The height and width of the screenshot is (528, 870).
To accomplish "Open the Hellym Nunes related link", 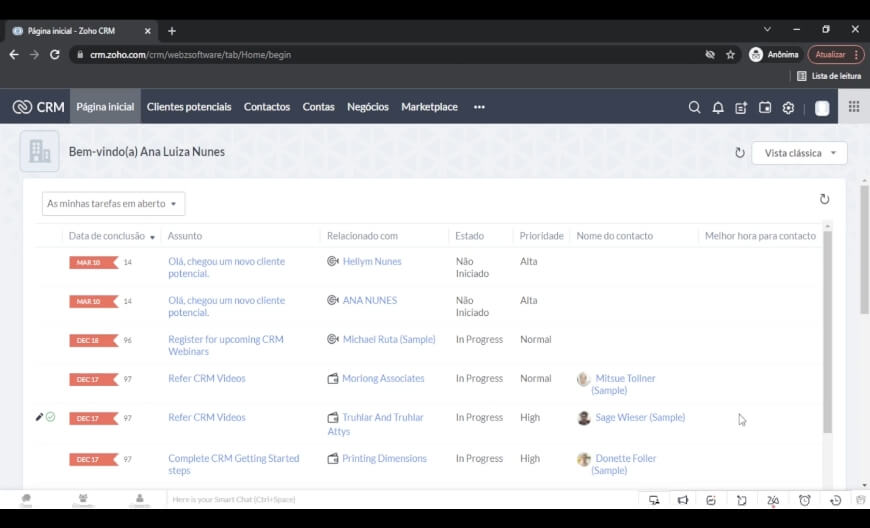I will (371, 261).
